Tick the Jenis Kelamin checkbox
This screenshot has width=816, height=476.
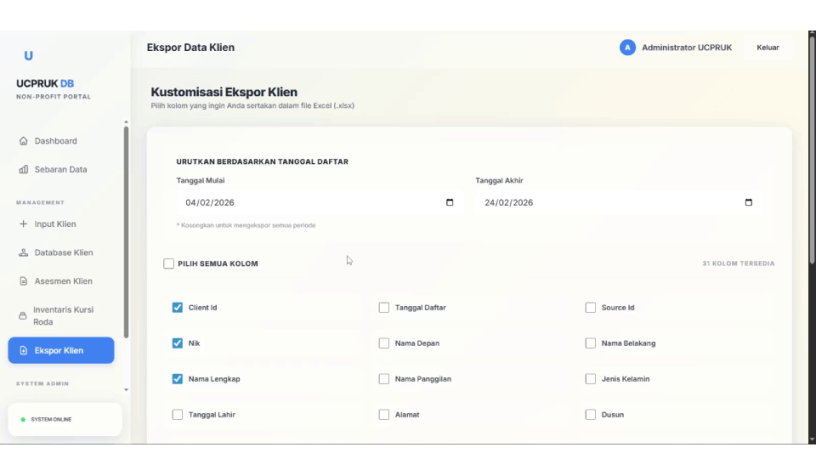pyautogui.click(x=591, y=379)
